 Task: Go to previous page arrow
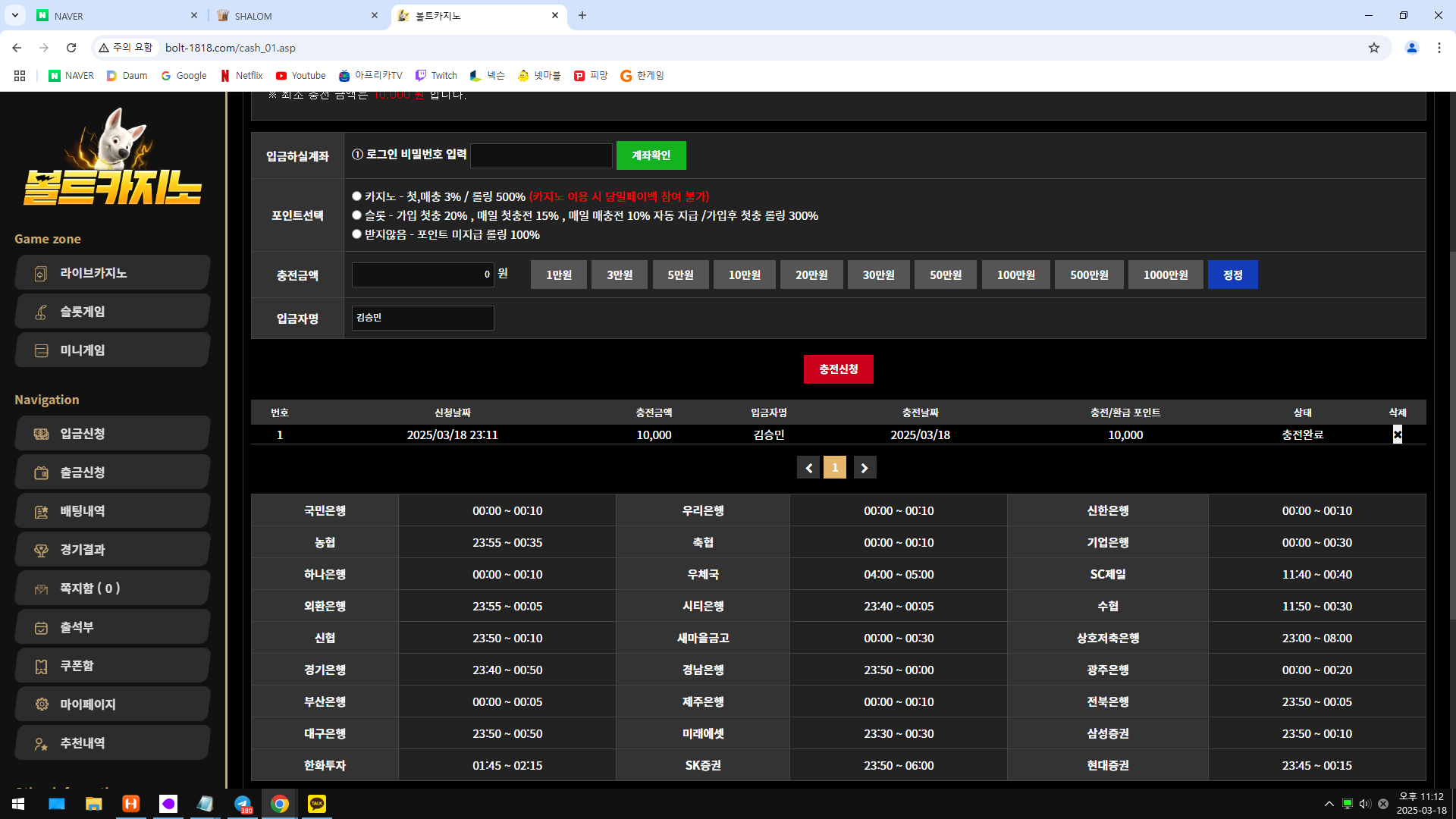808,468
